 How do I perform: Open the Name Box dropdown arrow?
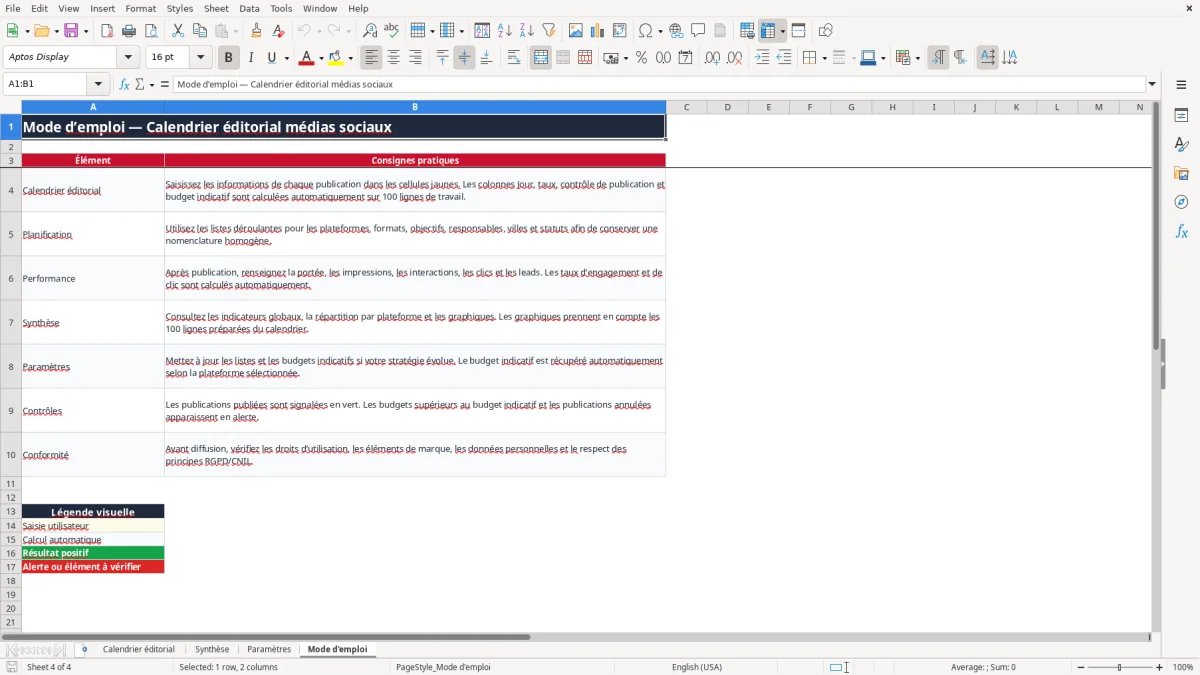coord(98,84)
